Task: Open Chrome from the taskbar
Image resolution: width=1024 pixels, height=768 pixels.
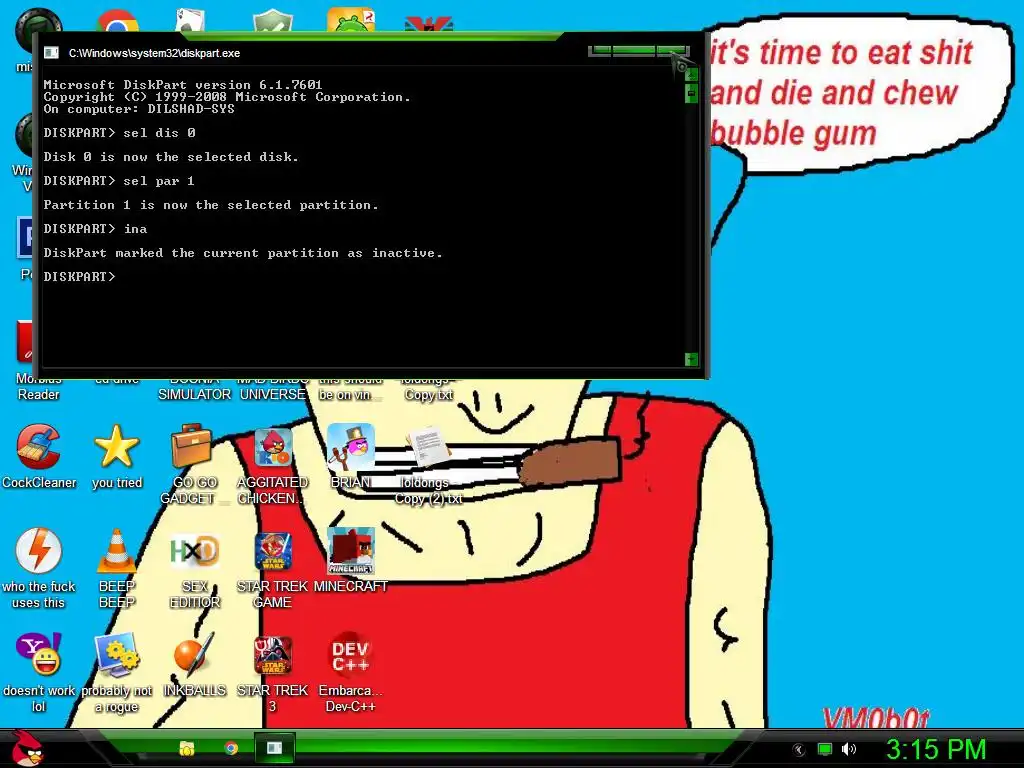Action: point(231,748)
